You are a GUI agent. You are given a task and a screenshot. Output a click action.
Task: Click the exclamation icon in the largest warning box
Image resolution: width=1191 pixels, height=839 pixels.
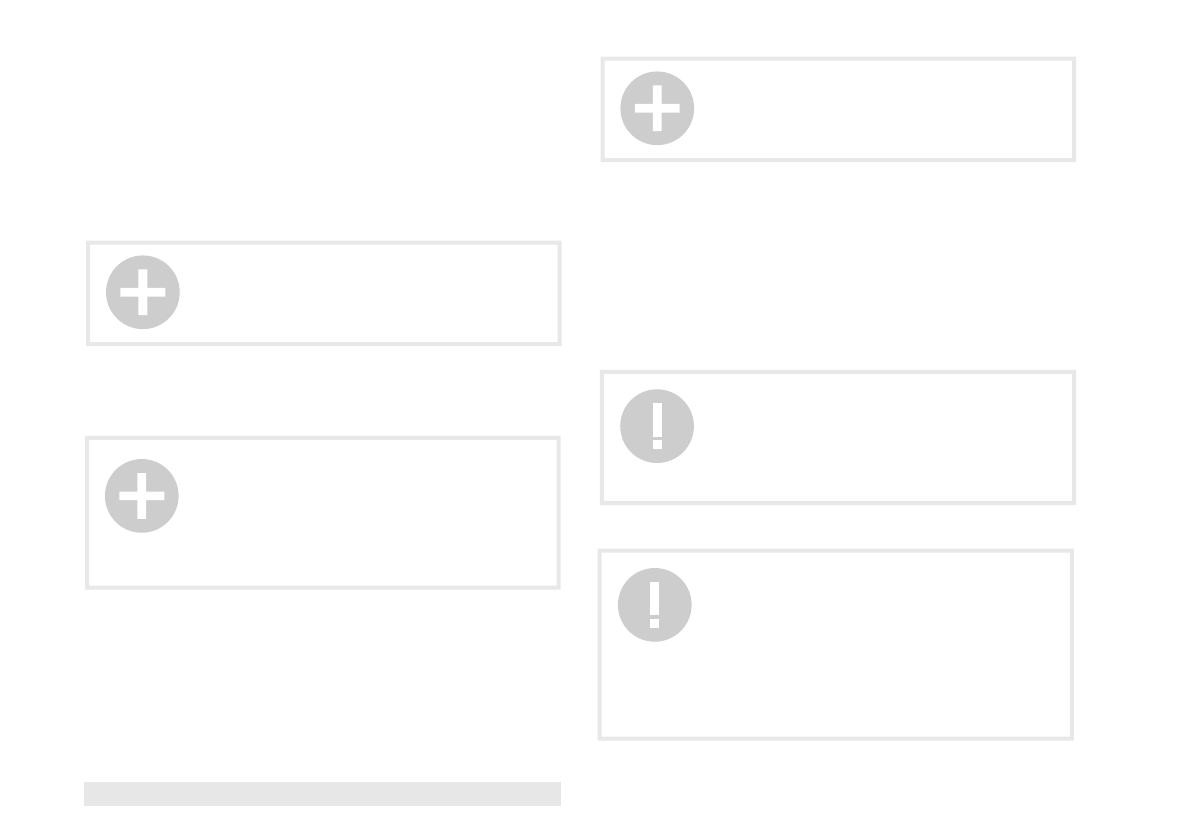point(655,605)
